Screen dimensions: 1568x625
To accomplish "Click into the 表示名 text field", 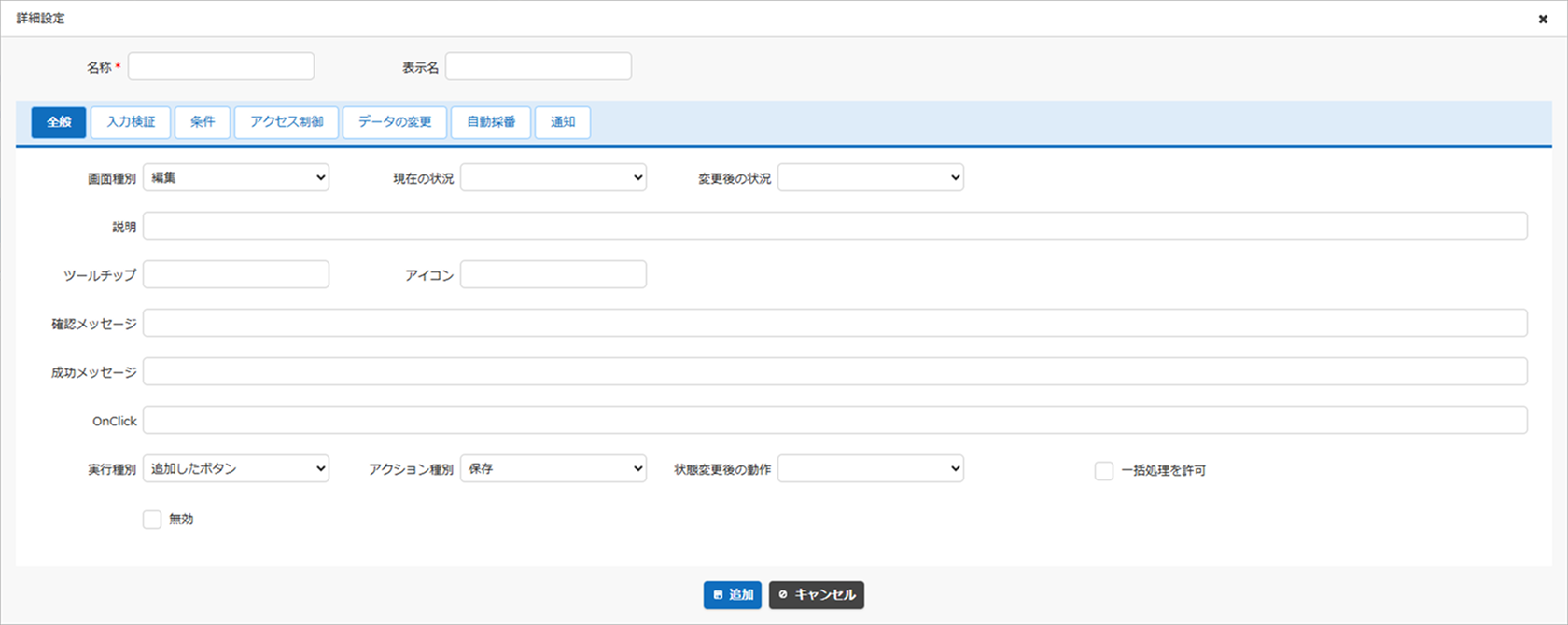I will 539,67.
